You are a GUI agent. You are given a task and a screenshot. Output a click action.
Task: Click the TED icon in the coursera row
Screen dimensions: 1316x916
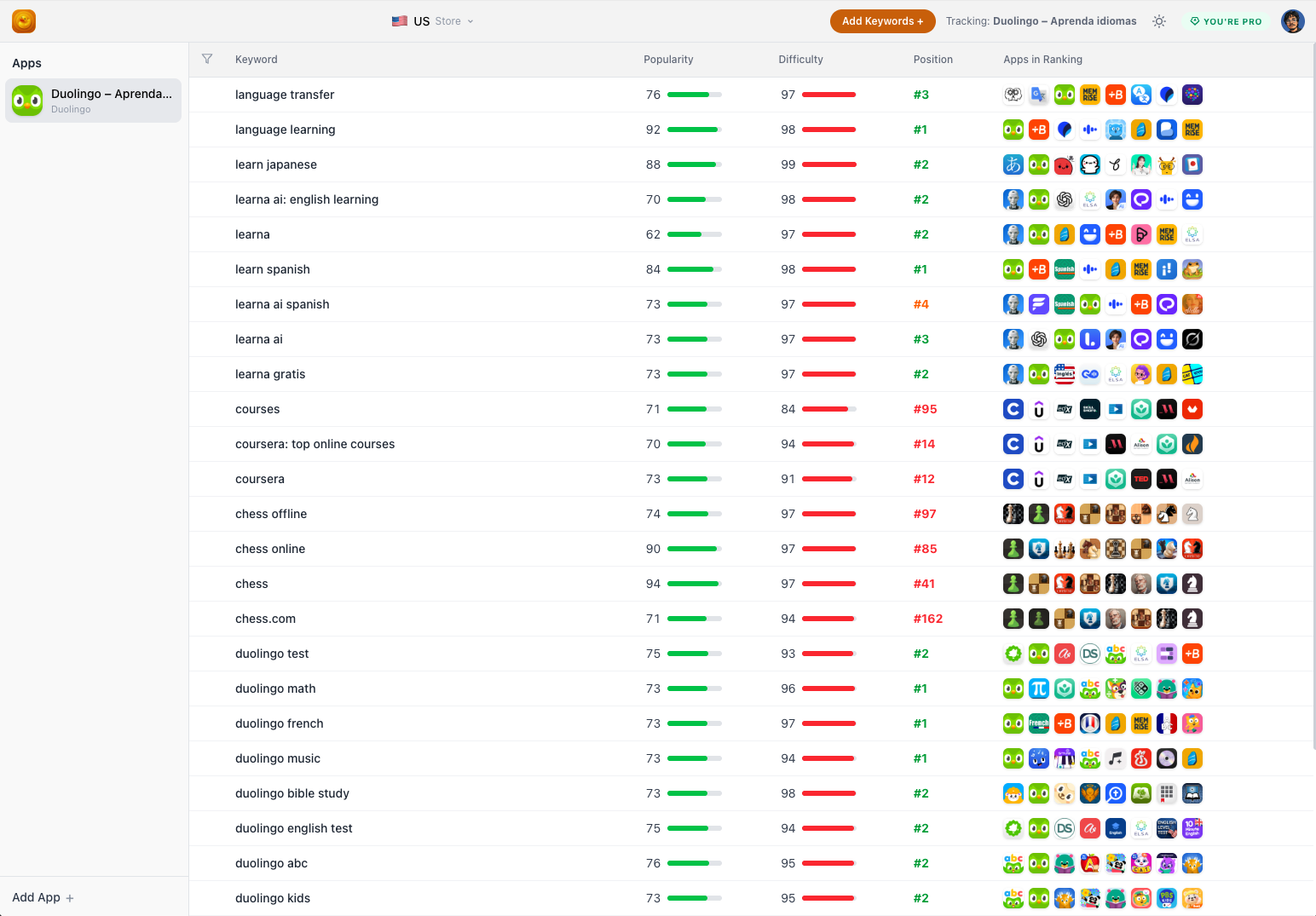(1141, 478)
